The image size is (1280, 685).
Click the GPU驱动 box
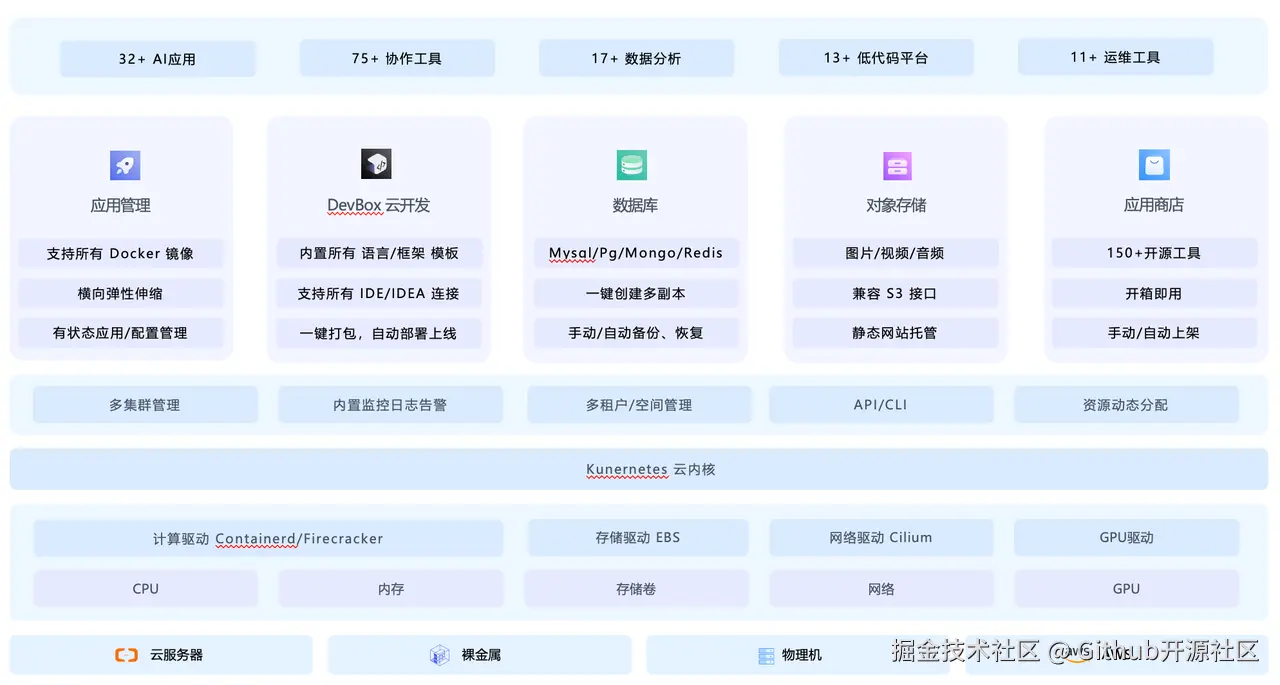1126,537
